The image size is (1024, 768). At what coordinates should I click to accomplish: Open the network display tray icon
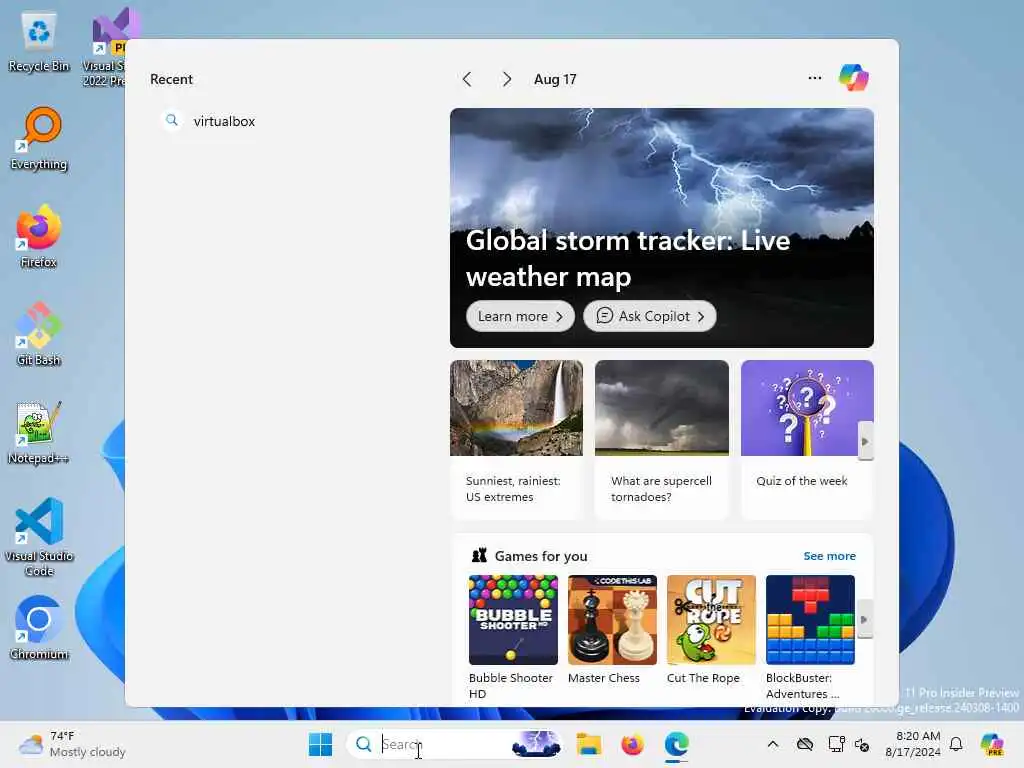coord(837,744)
